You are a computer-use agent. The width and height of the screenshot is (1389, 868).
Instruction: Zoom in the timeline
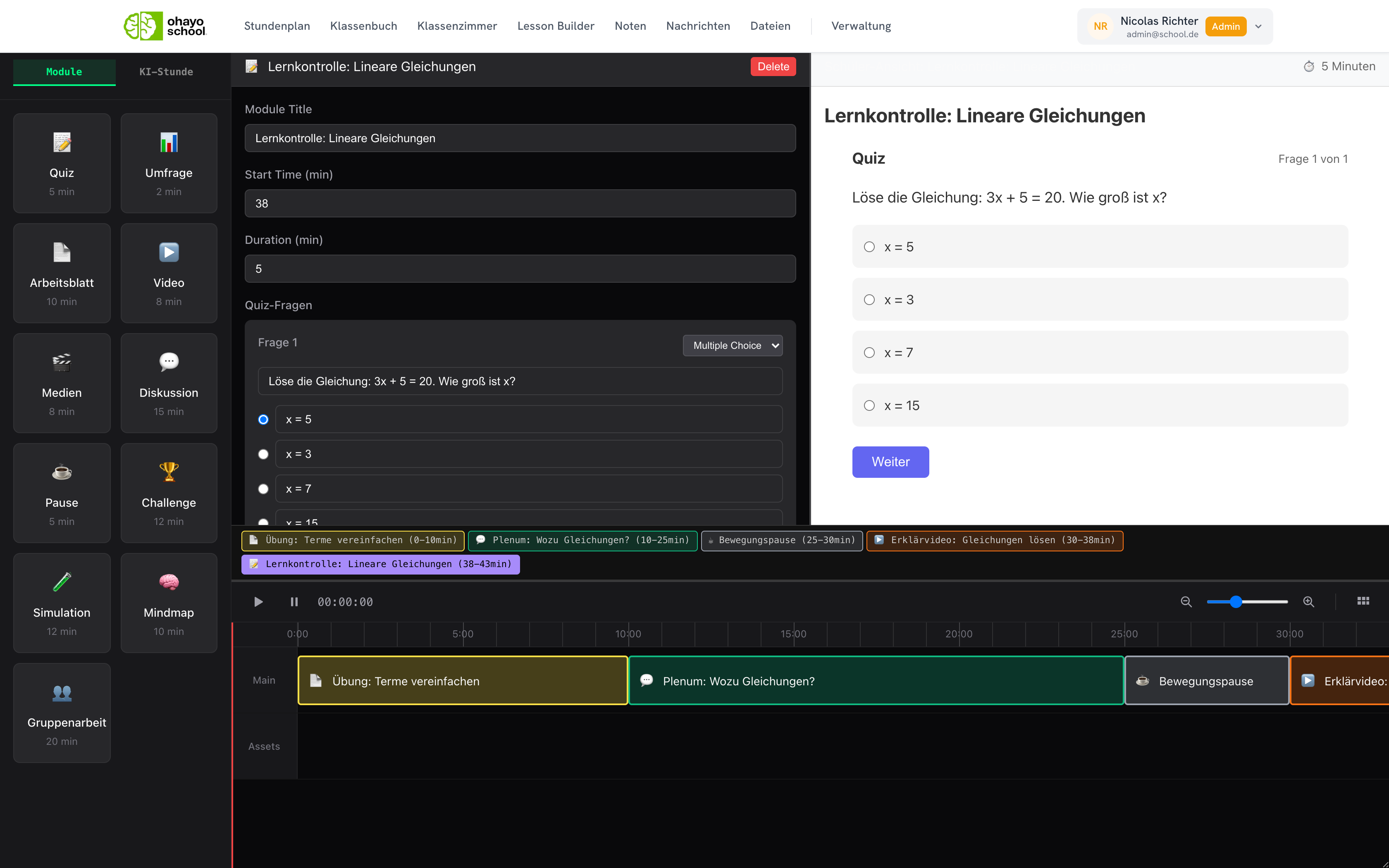pyautogui.click(x=1308, y=602)
